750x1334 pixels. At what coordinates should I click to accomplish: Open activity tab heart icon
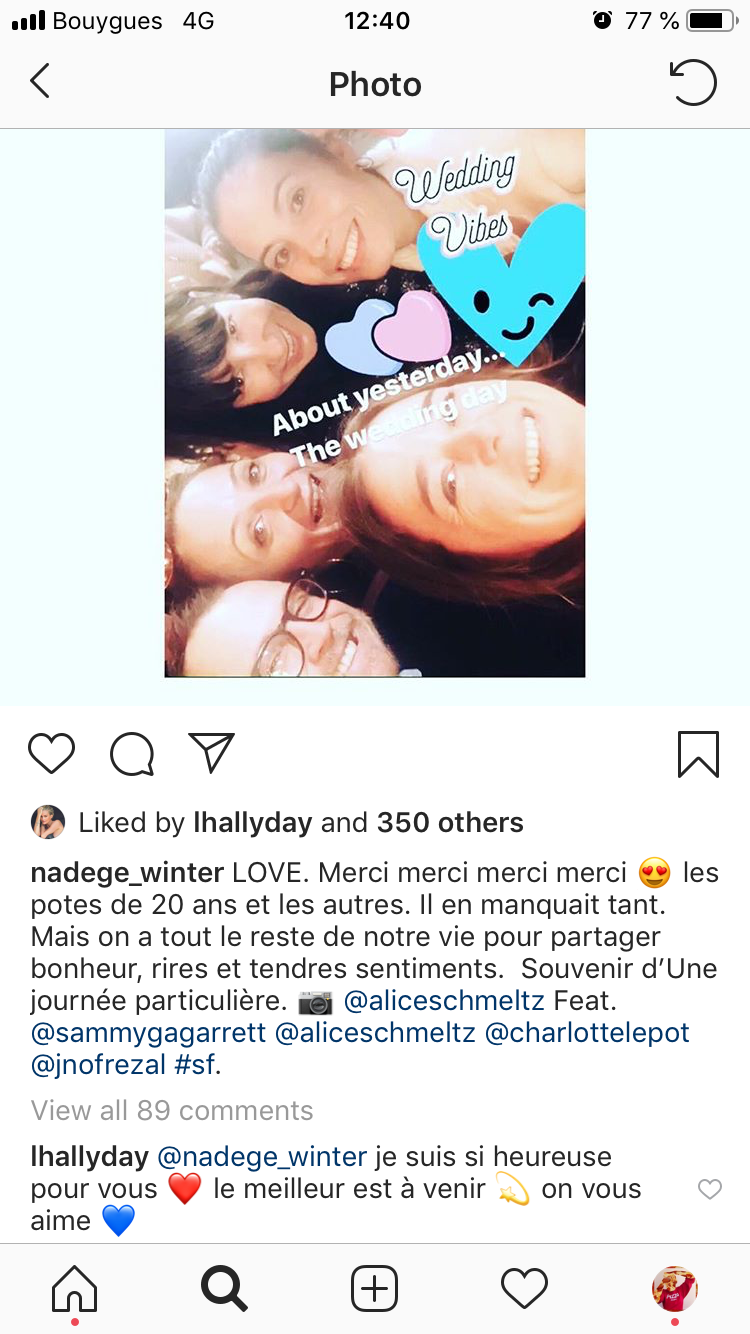524,1288
